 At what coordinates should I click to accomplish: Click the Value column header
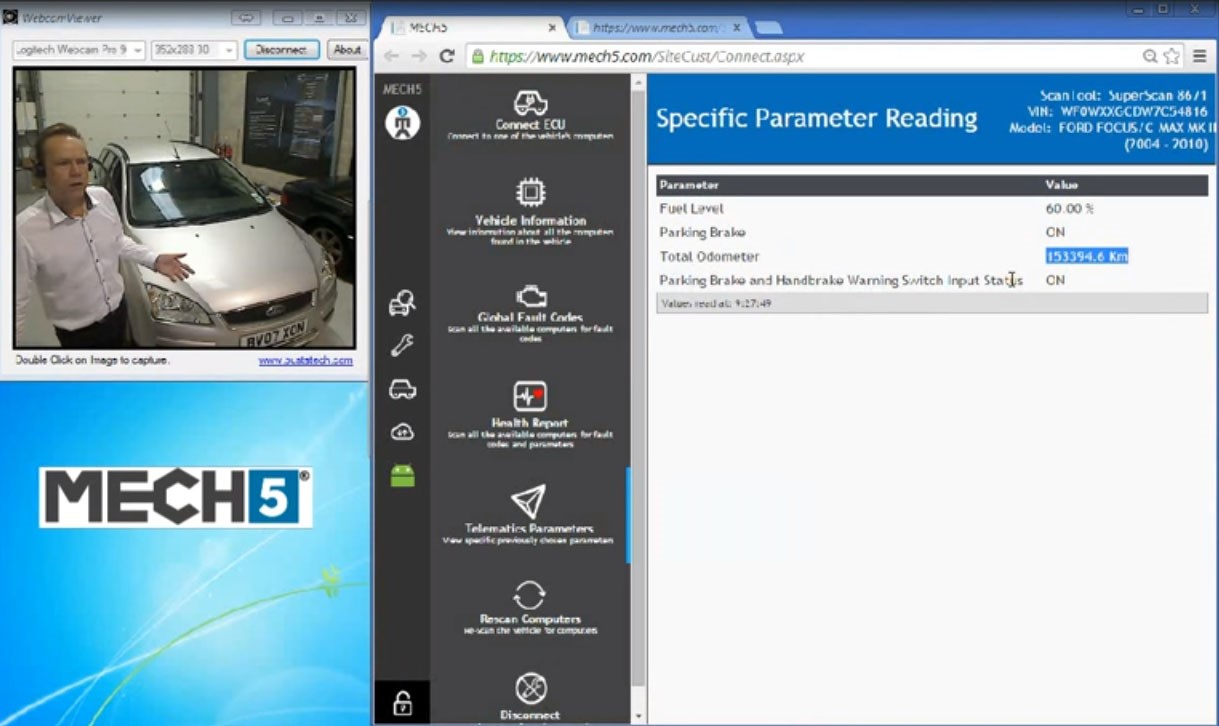pyautogui.click(x=1061, y=185)
